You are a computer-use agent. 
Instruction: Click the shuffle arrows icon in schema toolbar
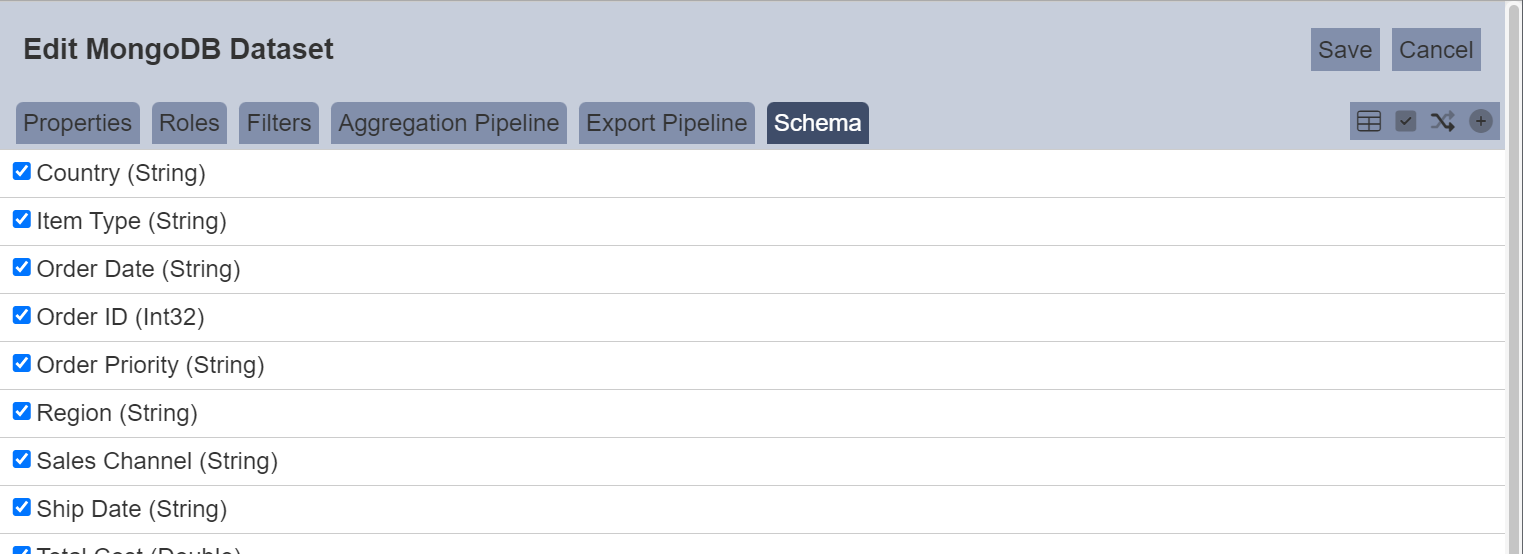coord(1442,121)
